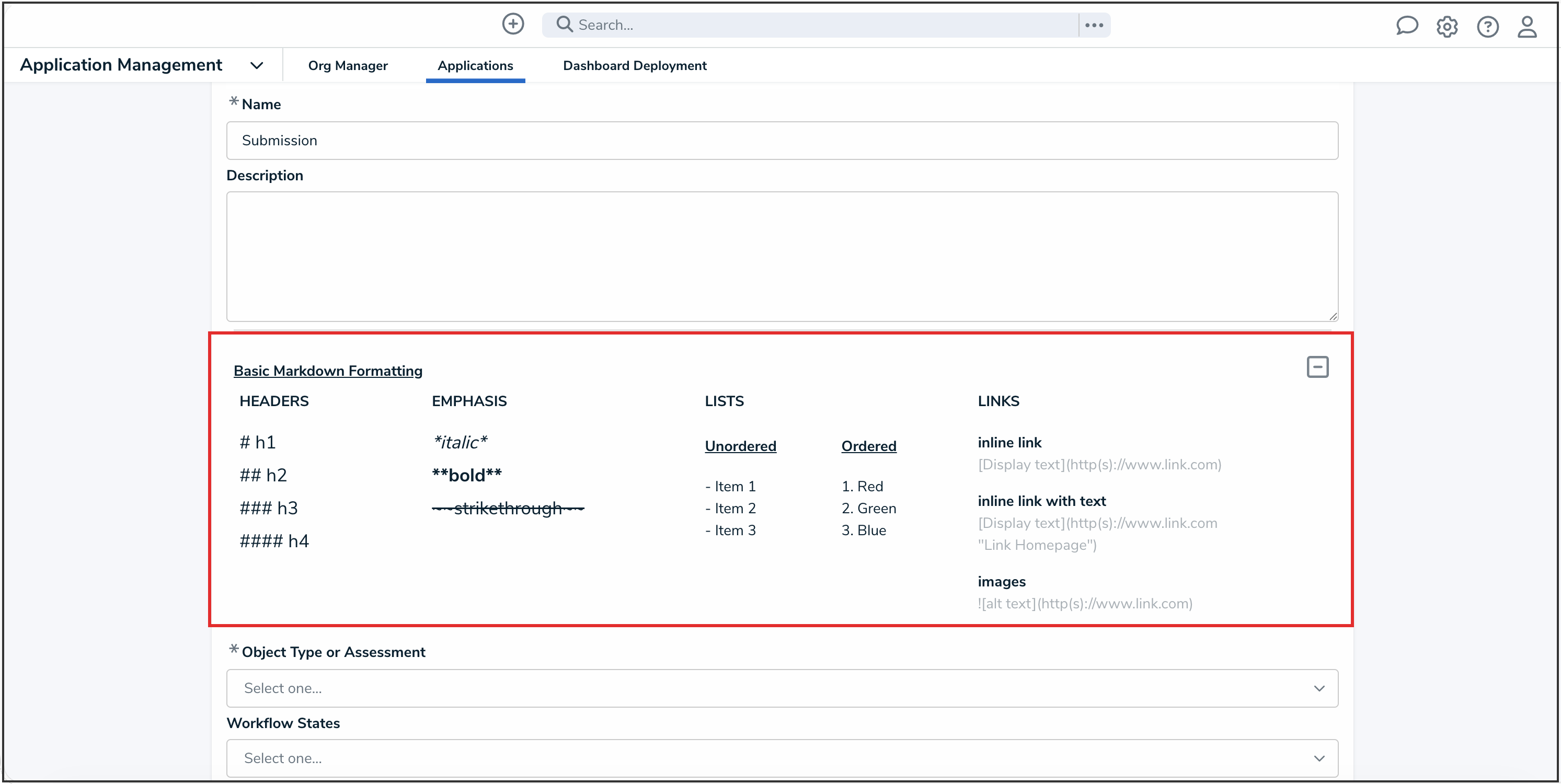
Task: Open the chat/feedback bubble icon
Action: pos(1407,26)
